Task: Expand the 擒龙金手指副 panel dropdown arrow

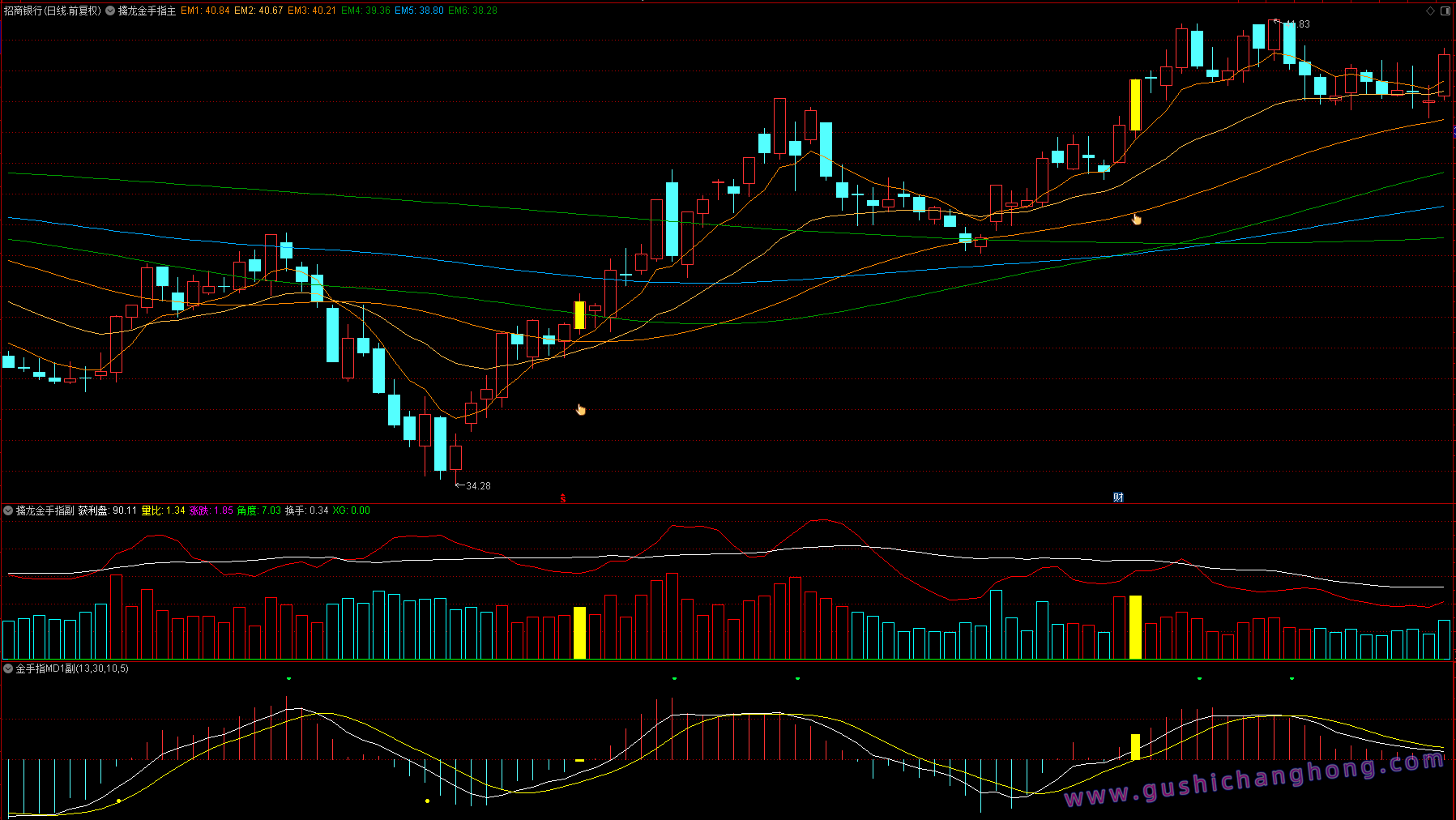Action: (8, 510)
